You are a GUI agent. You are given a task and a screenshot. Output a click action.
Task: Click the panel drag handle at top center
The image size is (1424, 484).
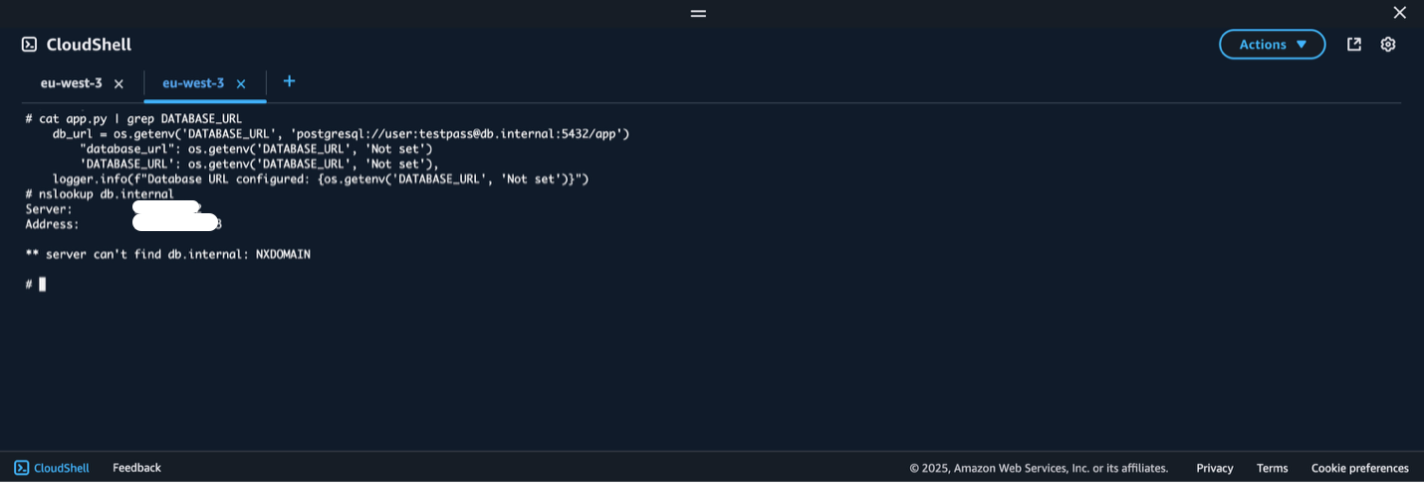(x=698, y=13)
